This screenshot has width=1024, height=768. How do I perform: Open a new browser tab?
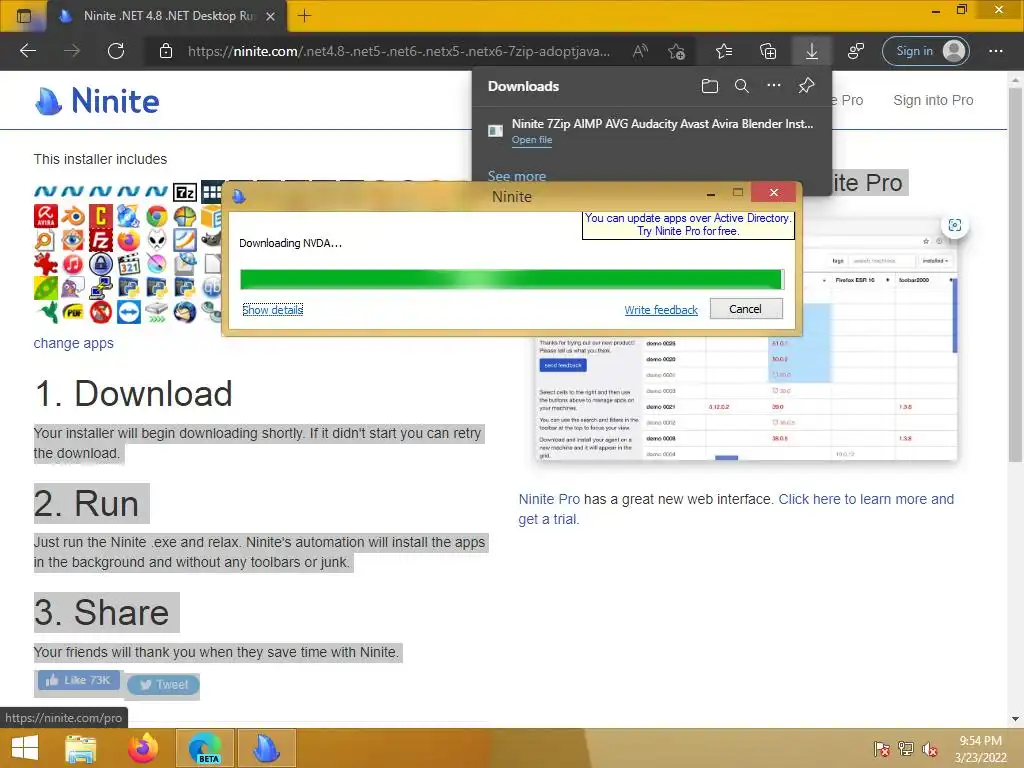(304, 16)
